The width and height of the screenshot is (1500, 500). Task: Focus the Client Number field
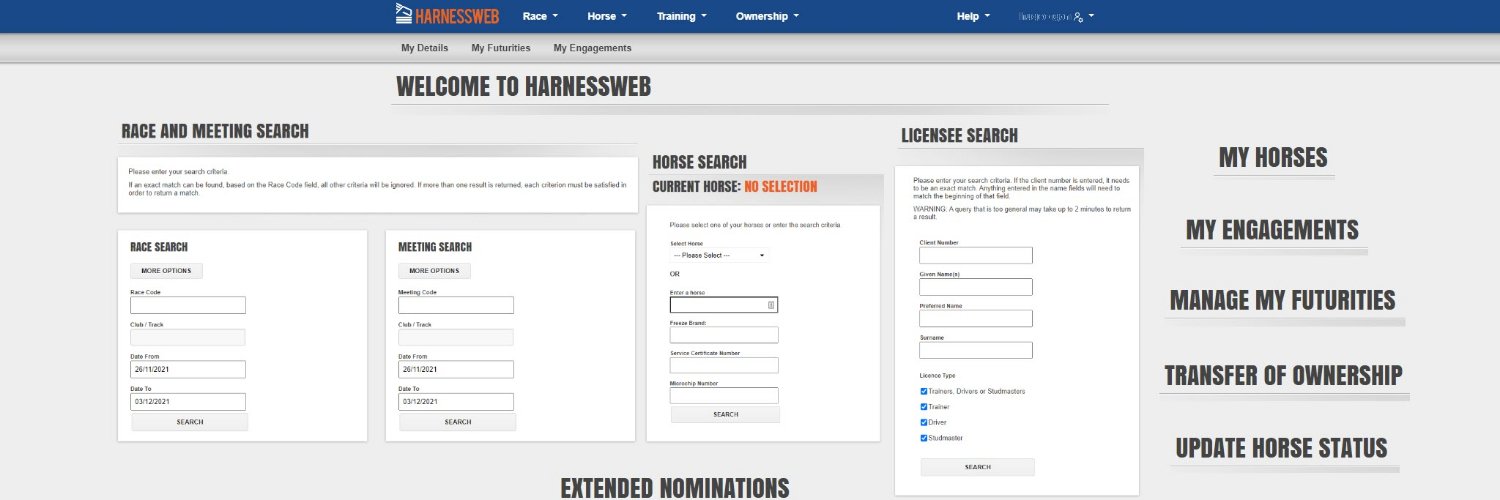[x=976, y=255]
